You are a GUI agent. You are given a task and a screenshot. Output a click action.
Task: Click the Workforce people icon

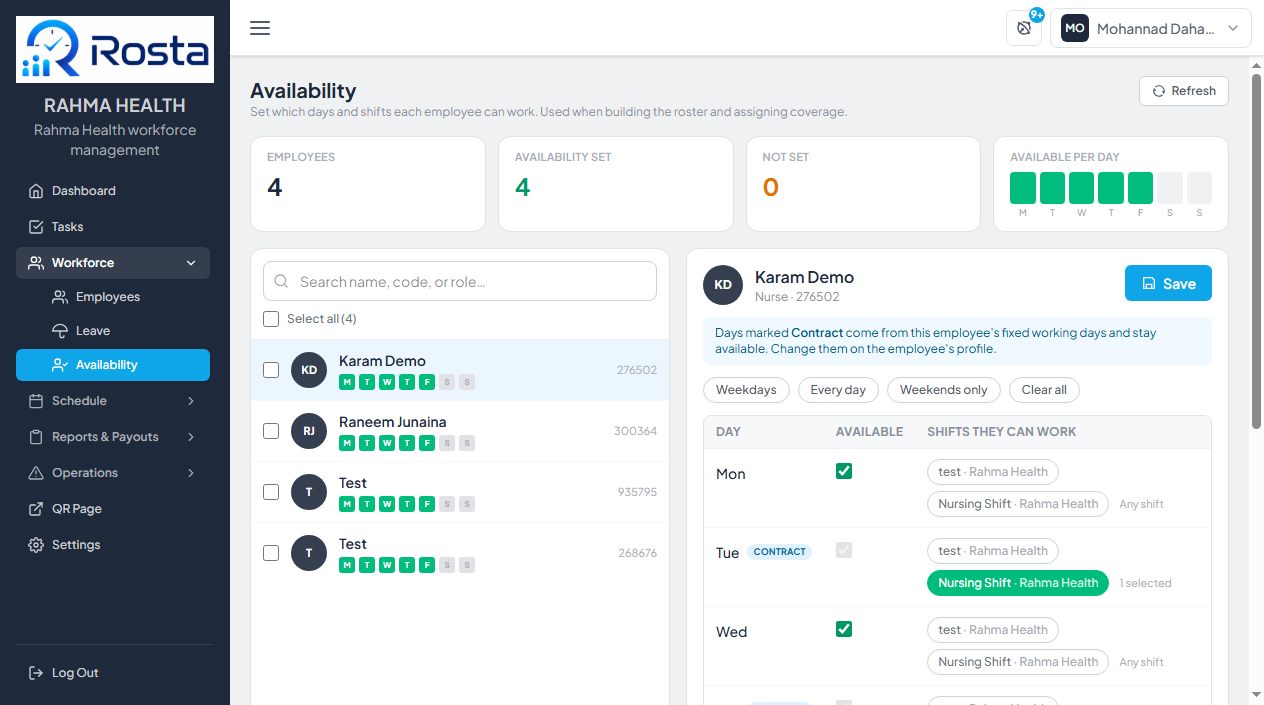36,263
